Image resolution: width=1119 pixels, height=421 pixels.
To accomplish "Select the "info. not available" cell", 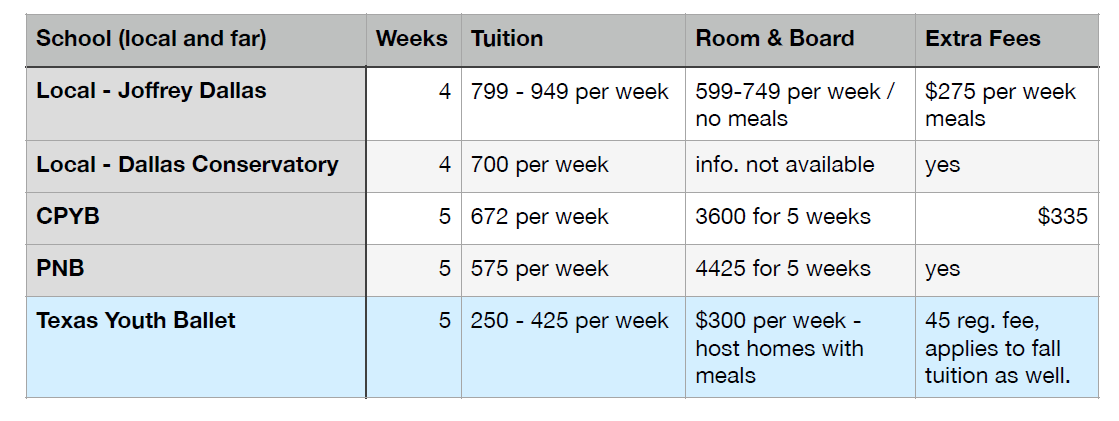I will pos(785,165).
